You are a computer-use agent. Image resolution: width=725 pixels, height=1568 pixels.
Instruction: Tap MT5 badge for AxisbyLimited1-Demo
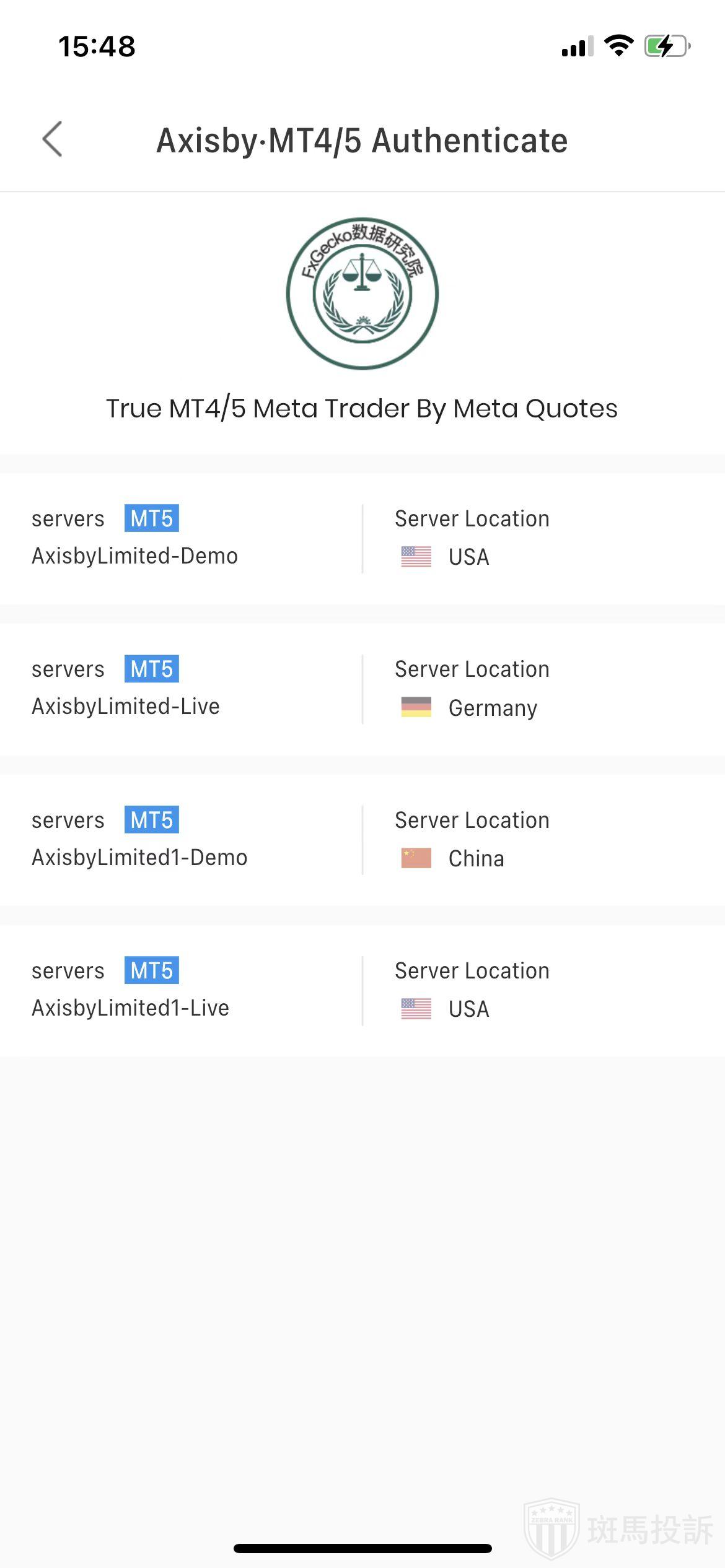click(x=152, y=820)
